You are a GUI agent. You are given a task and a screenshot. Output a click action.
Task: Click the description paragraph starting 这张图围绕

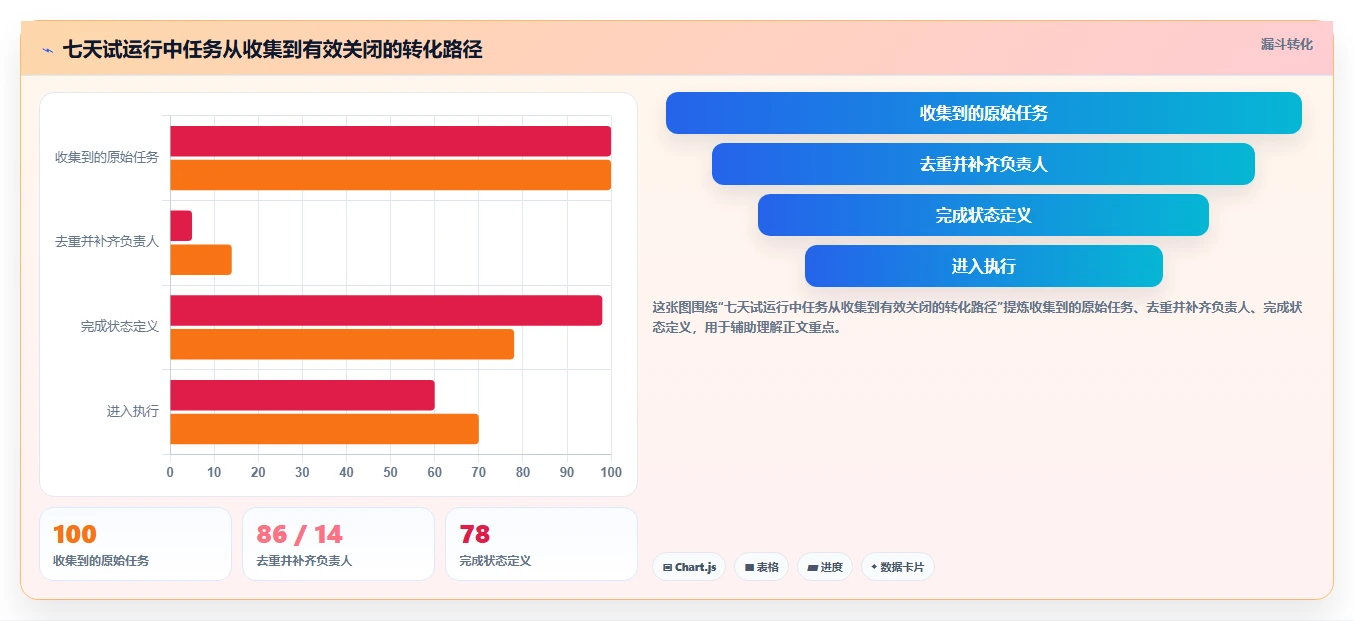pos(977,317)
